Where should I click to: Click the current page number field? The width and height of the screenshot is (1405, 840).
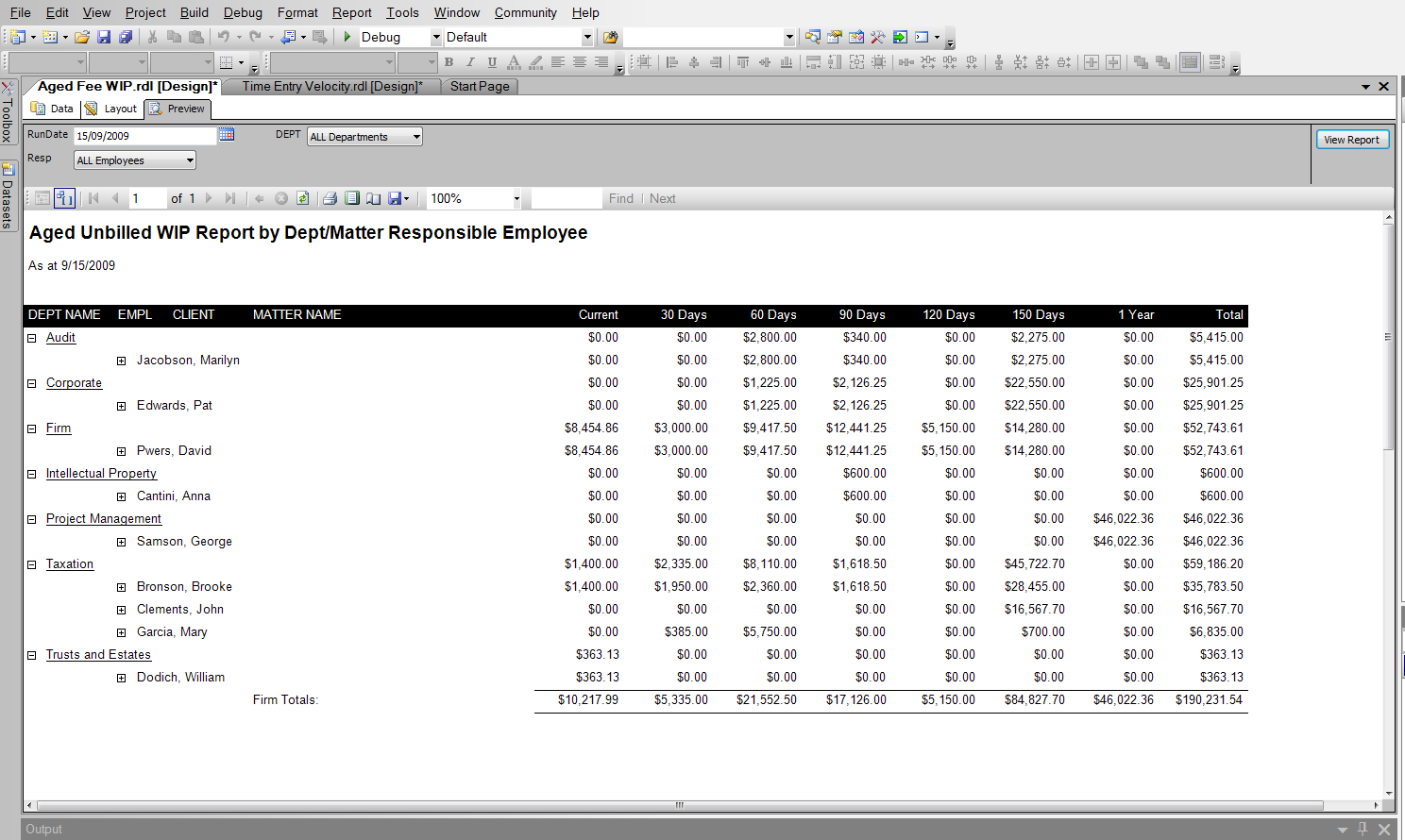coord(147,198)
